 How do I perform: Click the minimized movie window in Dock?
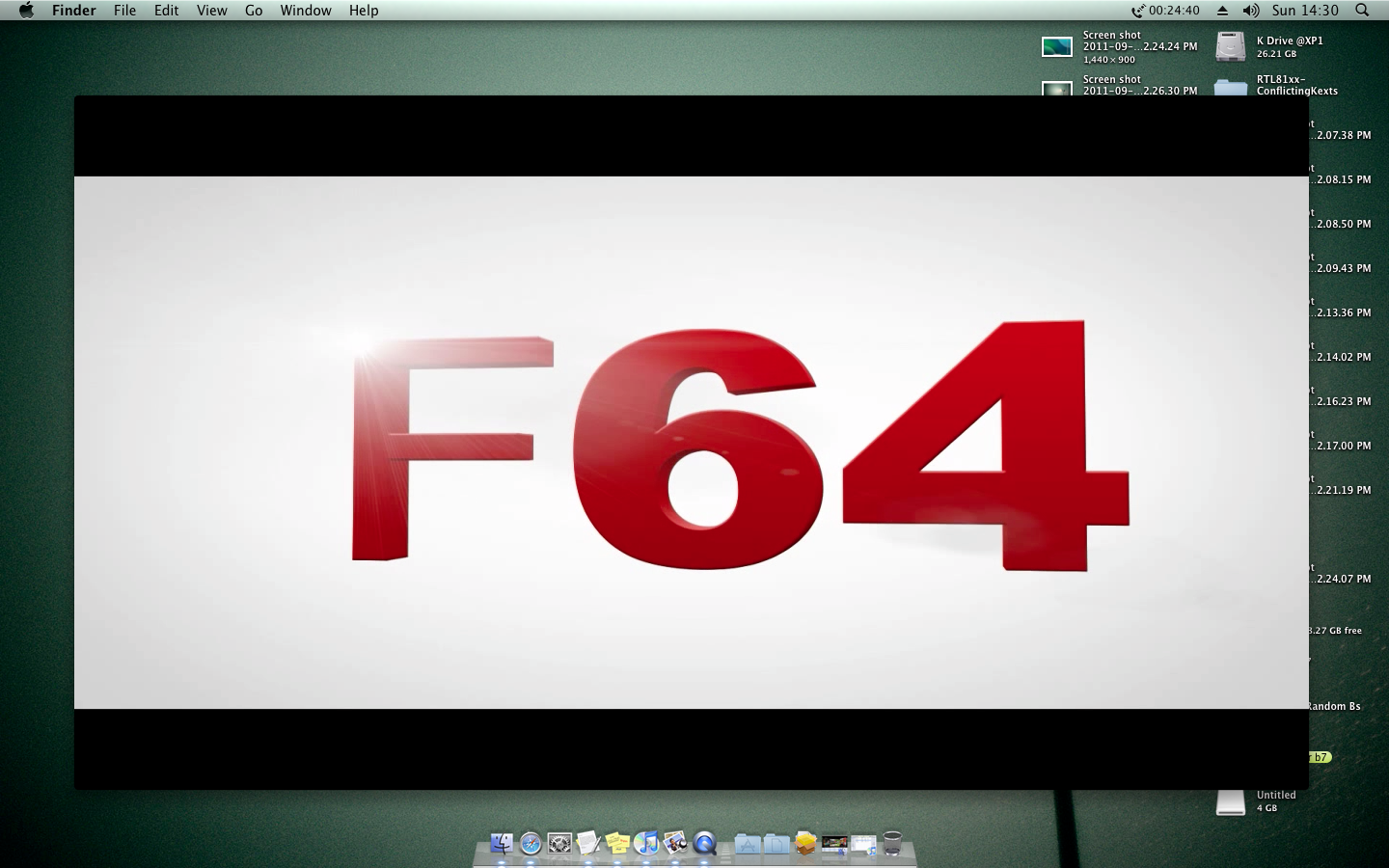(x=834, y=846)
